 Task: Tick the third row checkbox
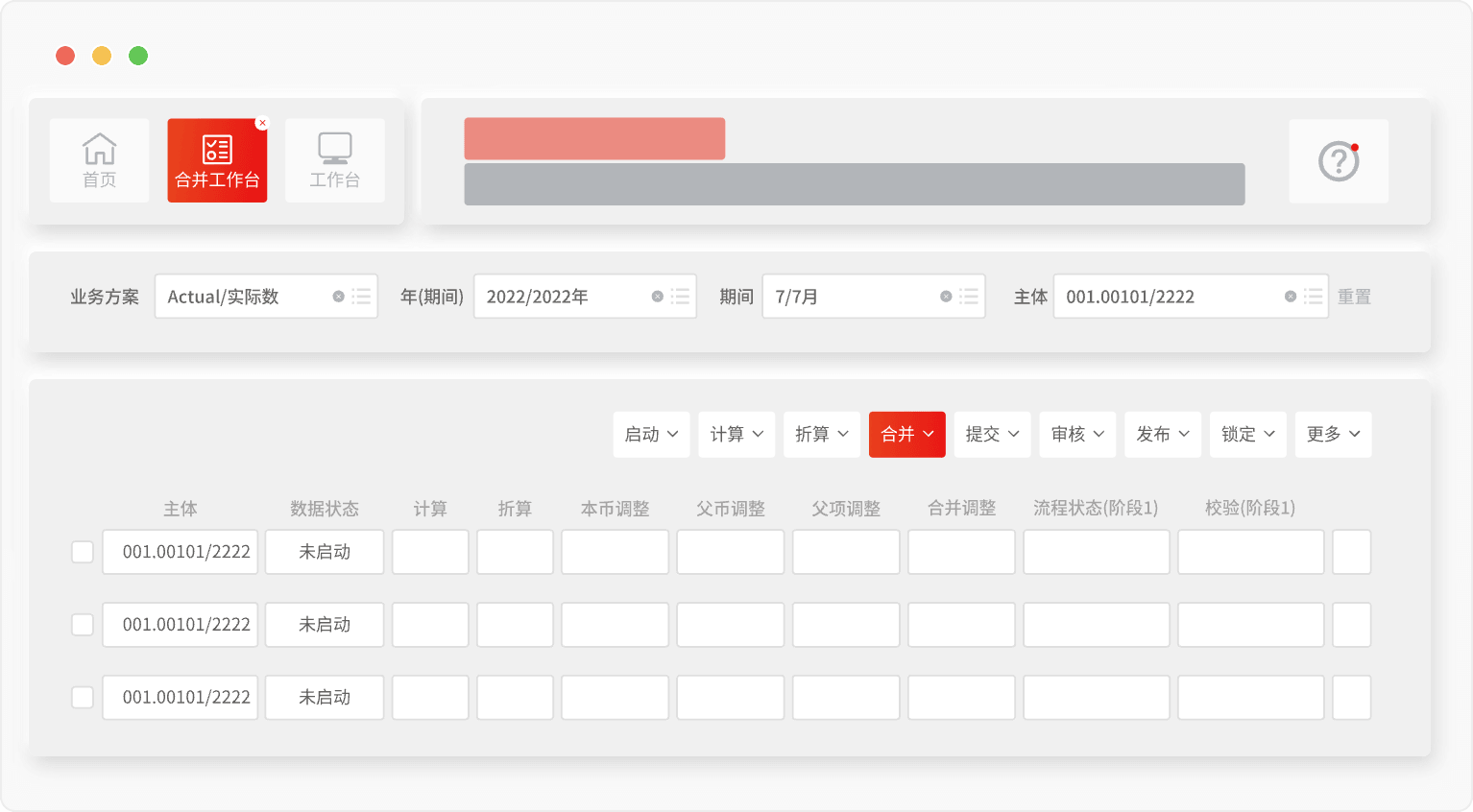pyautogui.click(x=83, y=697)
